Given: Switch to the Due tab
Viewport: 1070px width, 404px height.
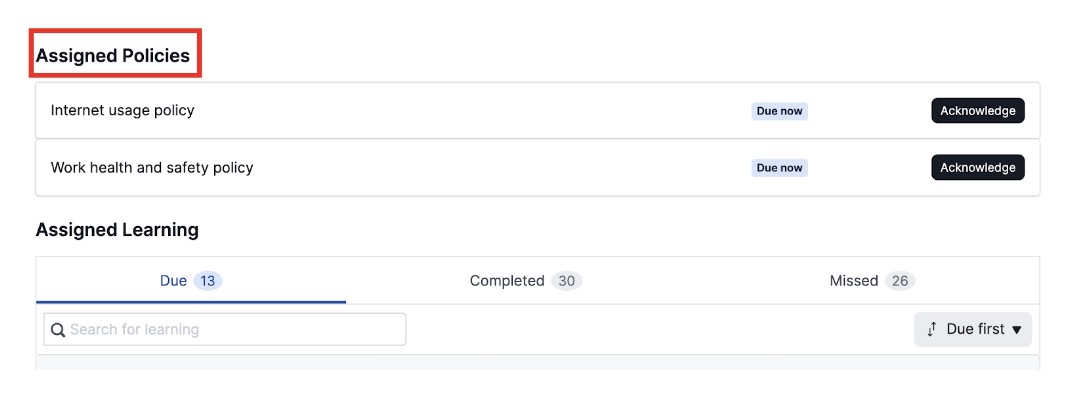Looking at the screenshot, I should 191,280.
